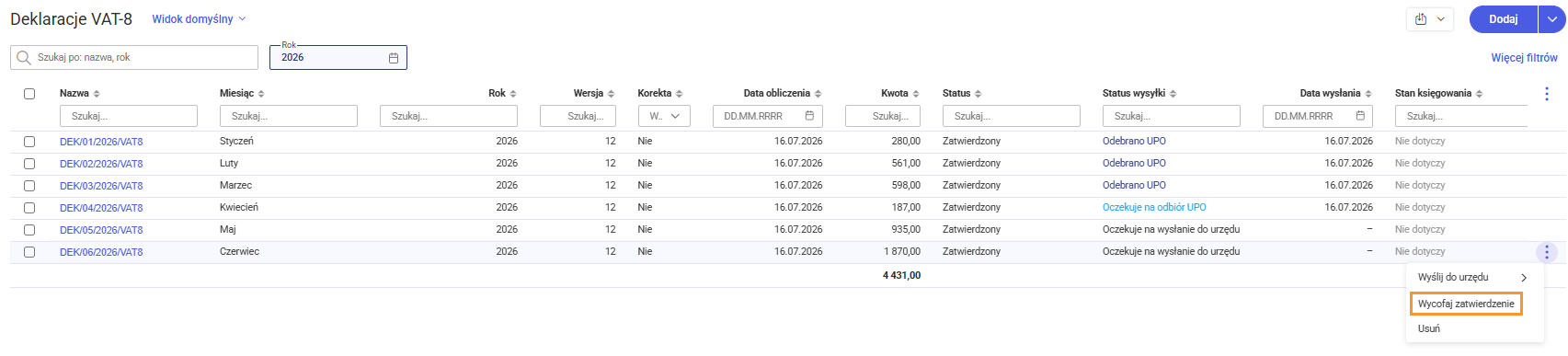
Task: Click the row actions menu for Czerwiec
Action: coord(1547,252)
